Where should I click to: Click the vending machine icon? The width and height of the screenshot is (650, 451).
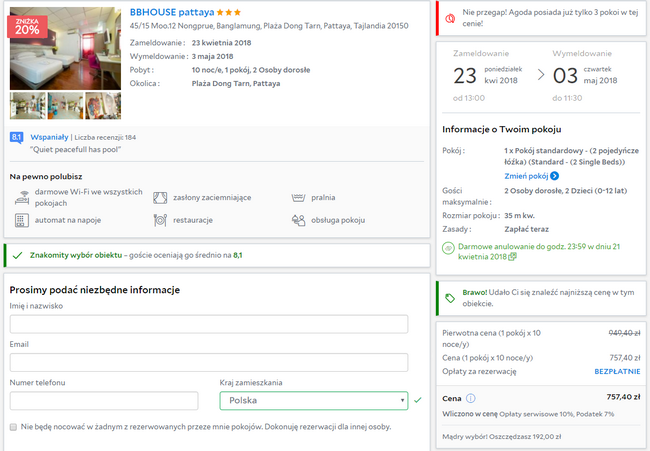pos(22,219)
